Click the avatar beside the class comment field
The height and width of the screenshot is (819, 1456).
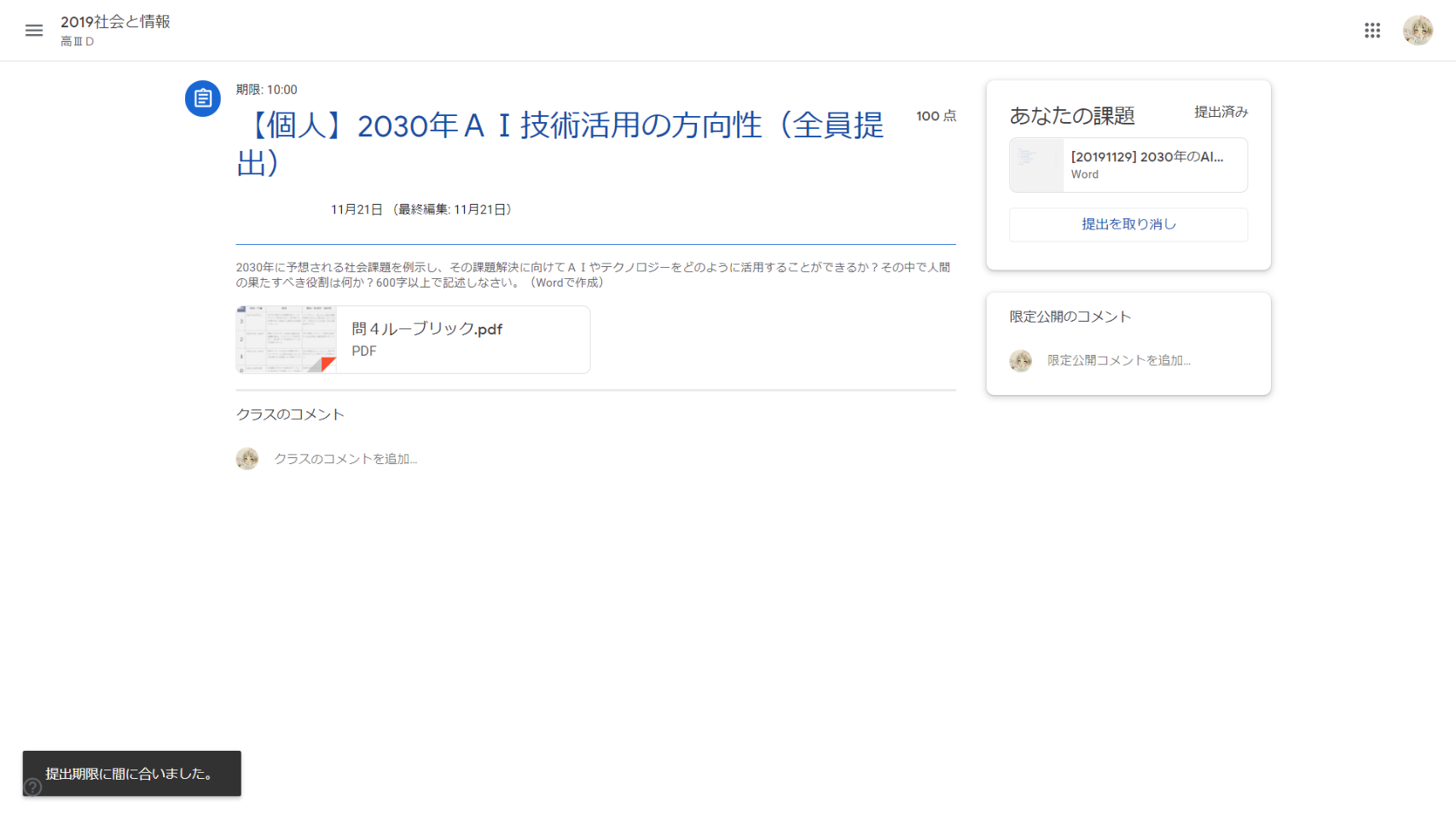(247, 459)
